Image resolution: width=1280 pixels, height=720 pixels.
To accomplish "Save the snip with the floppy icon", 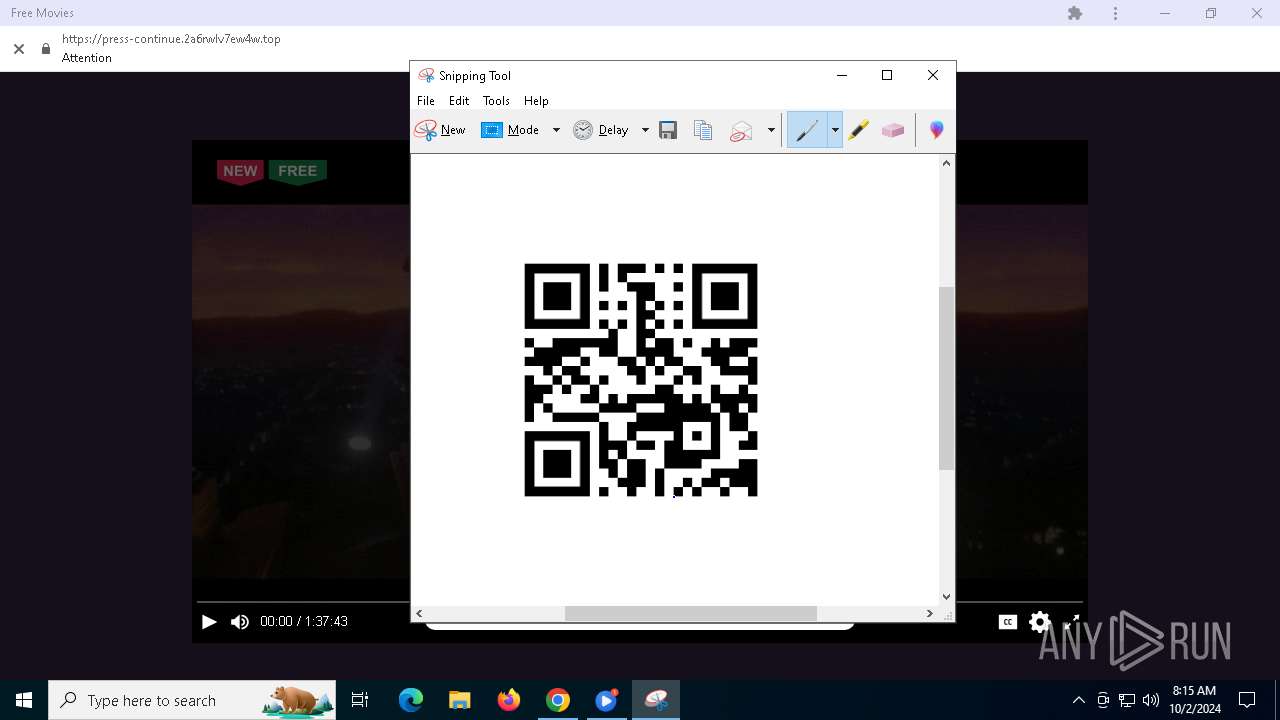I will point(668,130).
